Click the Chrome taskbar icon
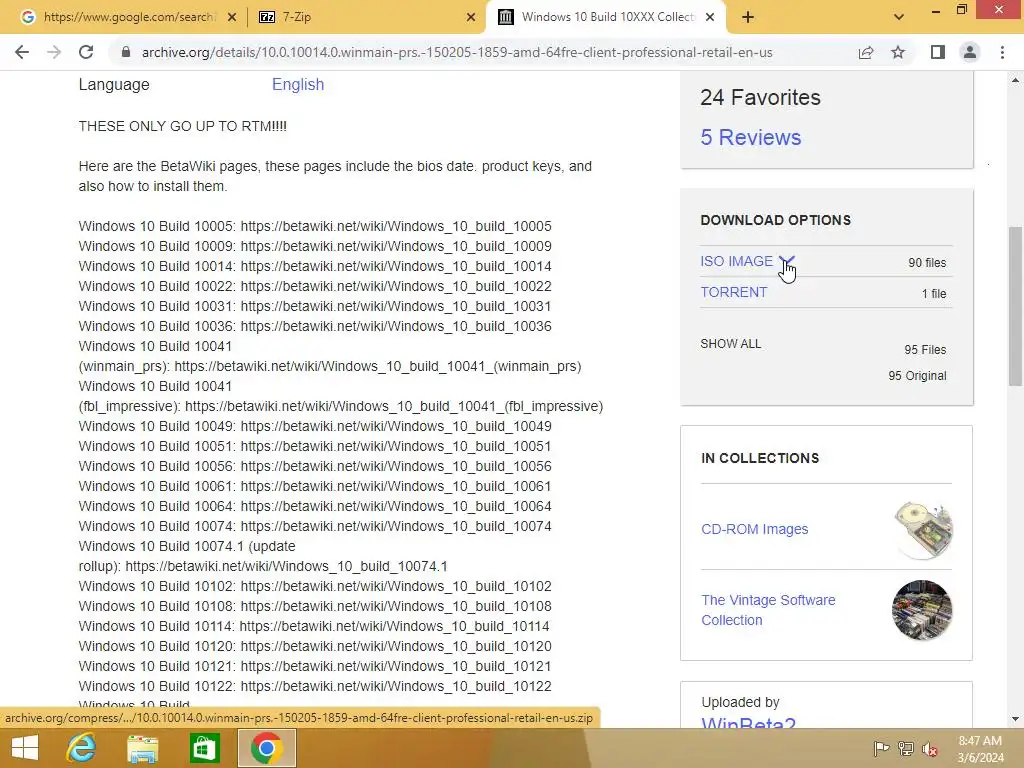1024x768 pixels. (266, 748)
